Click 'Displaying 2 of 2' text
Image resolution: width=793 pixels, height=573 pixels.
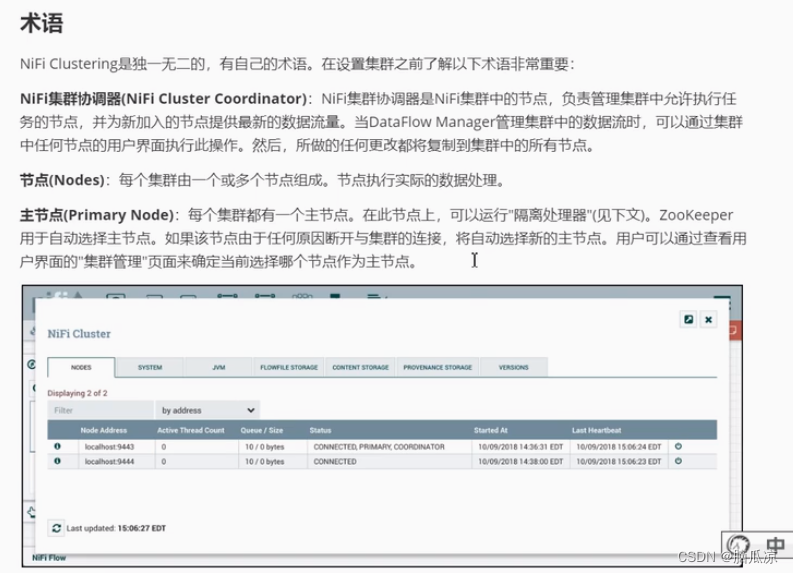coord(77,393)
